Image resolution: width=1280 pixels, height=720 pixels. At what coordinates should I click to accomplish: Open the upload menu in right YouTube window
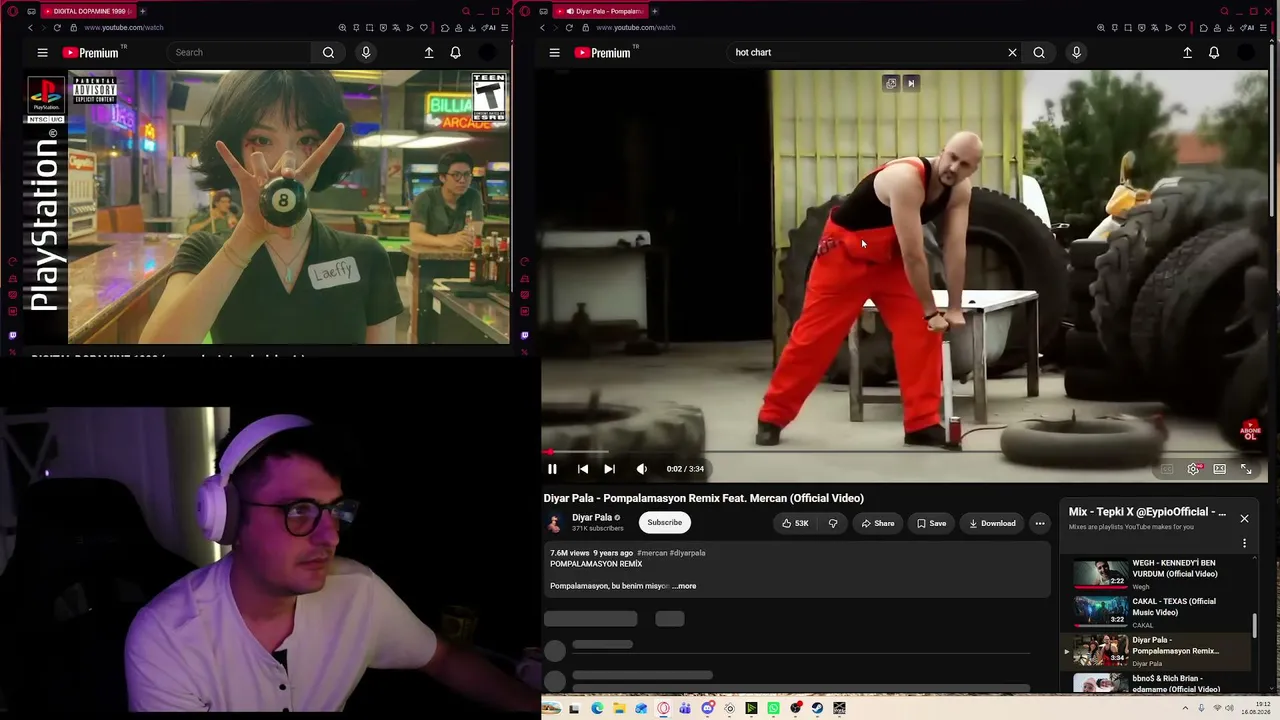(x=1187, y=53)
